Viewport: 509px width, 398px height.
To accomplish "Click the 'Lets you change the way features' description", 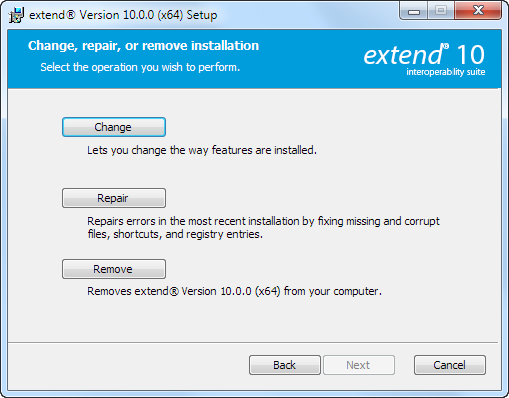I will coord(202,150).
